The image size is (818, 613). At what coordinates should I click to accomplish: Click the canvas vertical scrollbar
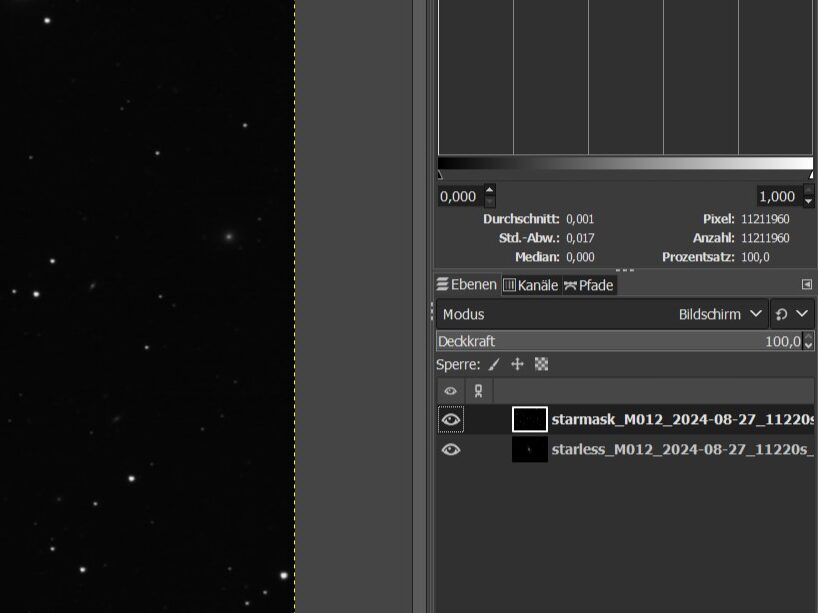coord(419,306)
